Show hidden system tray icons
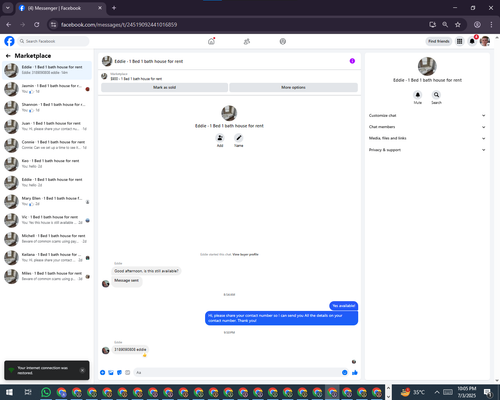This screenshot has width=500, height=400. tap(437, 392)
